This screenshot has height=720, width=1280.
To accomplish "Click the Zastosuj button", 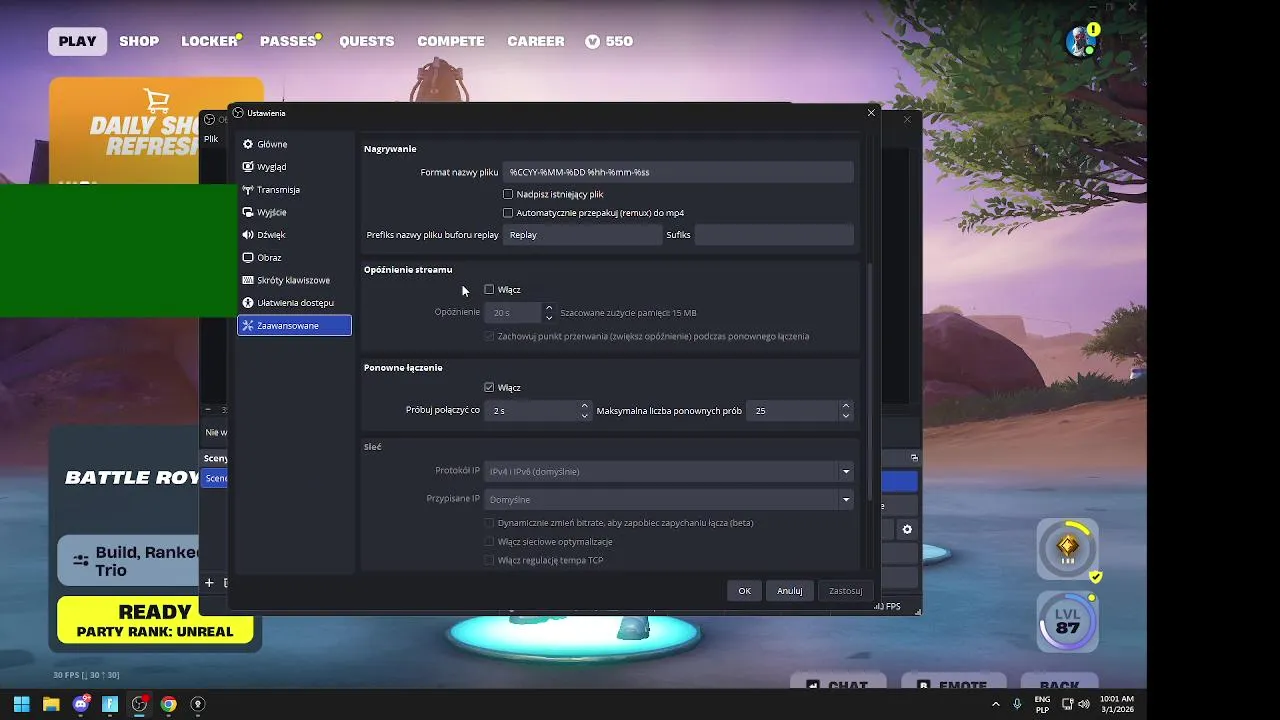I will (x=845, y=590).
